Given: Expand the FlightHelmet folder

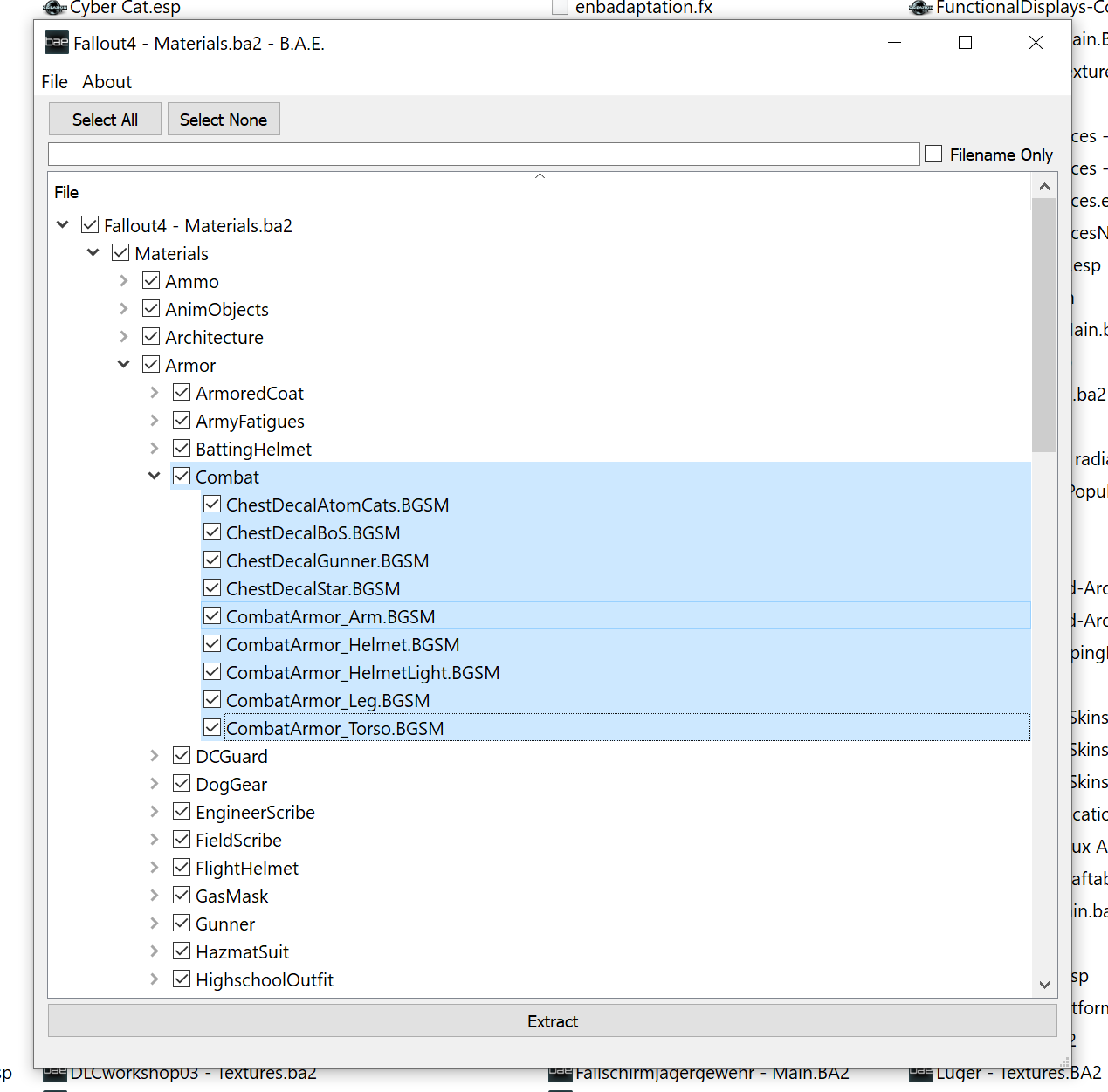Looking at the screenshot, I should click(155, 868).
